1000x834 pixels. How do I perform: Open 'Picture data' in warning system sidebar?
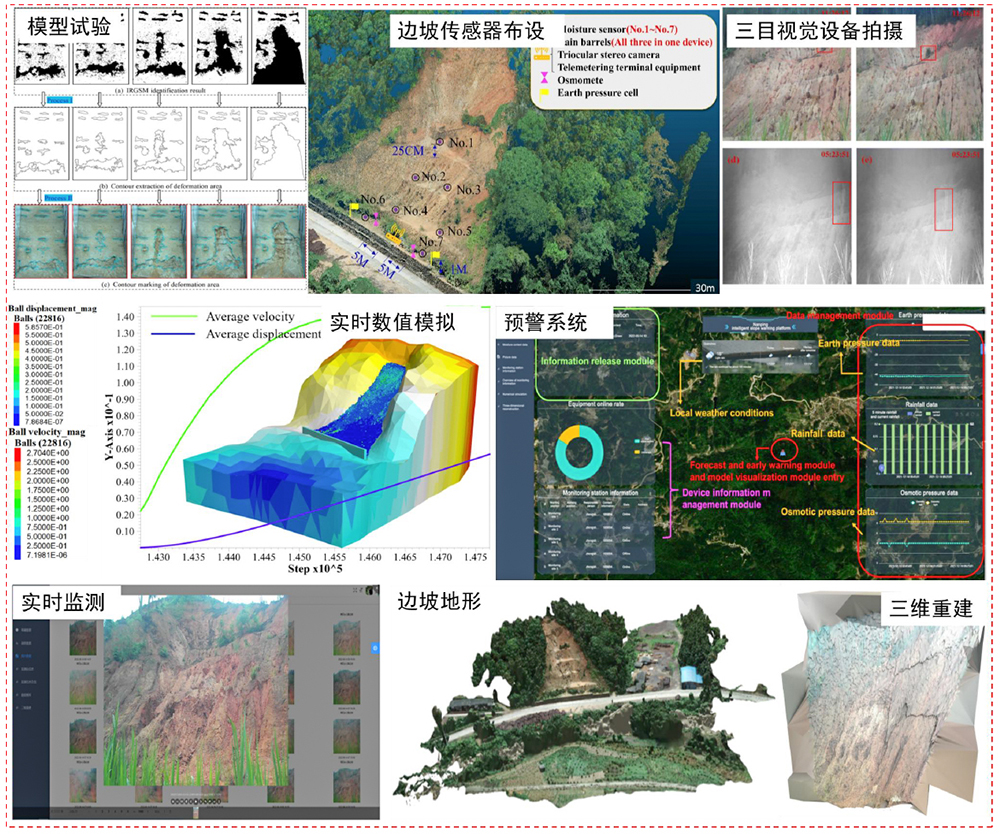click(508, 357)
